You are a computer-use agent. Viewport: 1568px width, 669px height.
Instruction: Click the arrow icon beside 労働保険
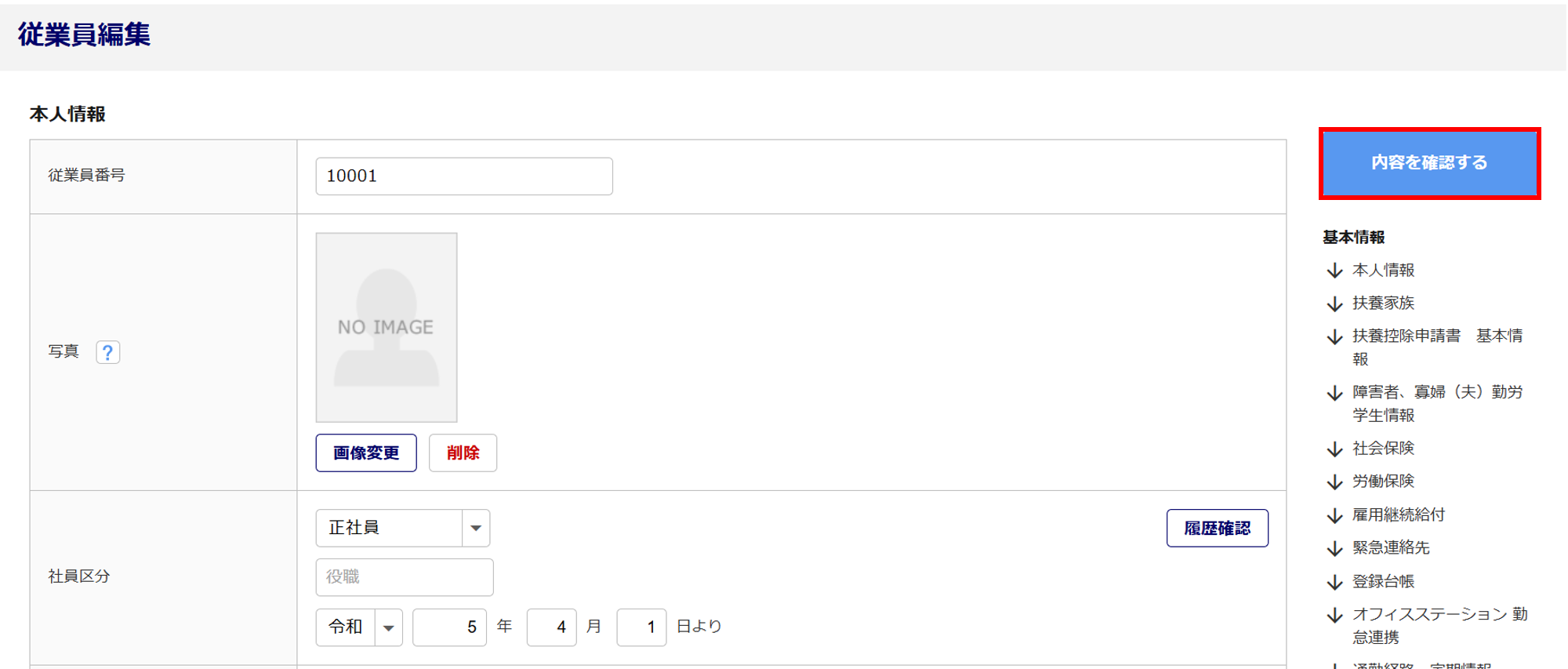tap(1334, 482)
